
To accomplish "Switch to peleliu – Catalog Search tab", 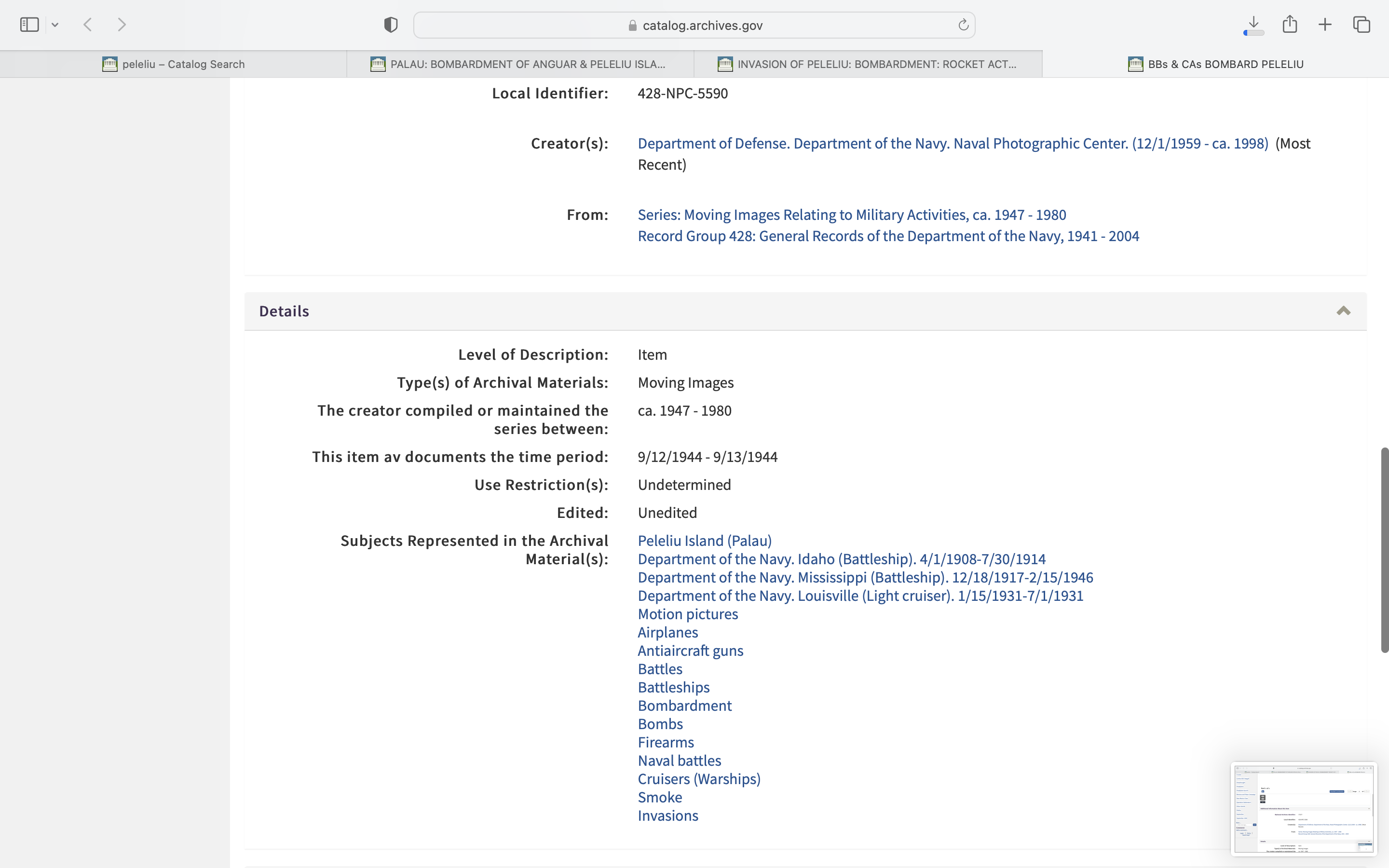I will [173, 64].
